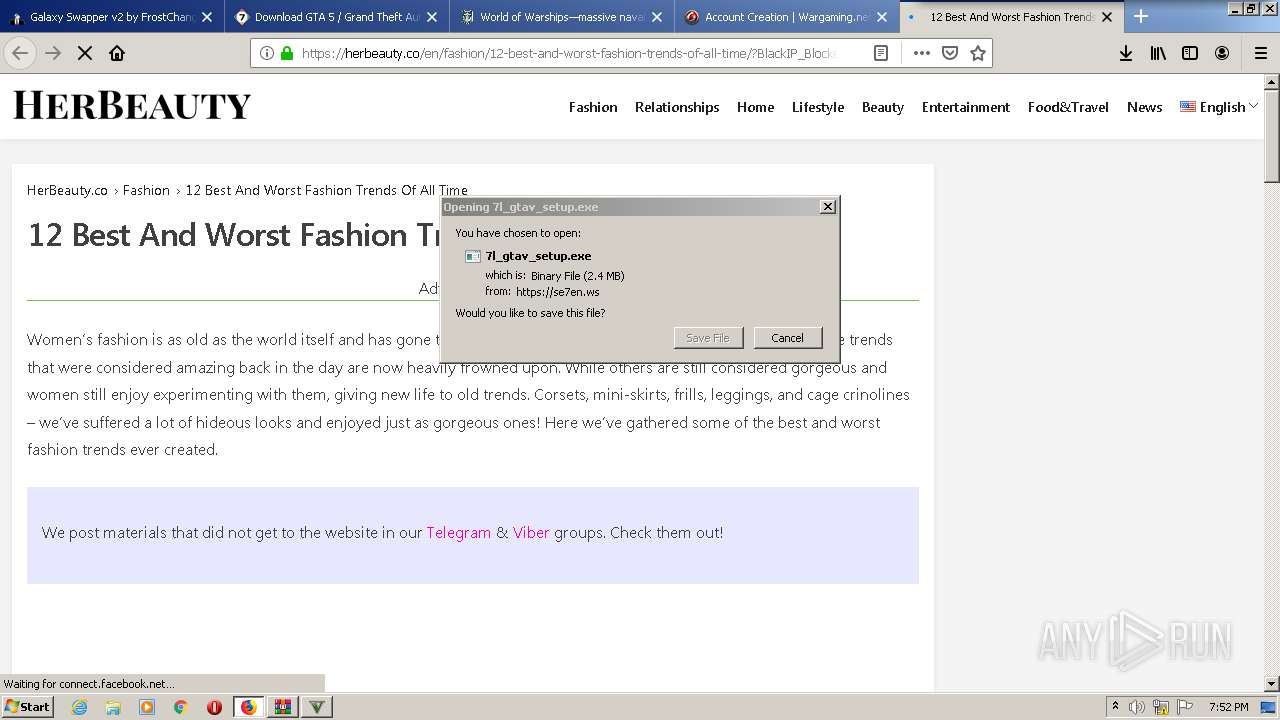Save page to Pocket icon
This screenshot has width=1280, height=720.
[x=950, y=53]
